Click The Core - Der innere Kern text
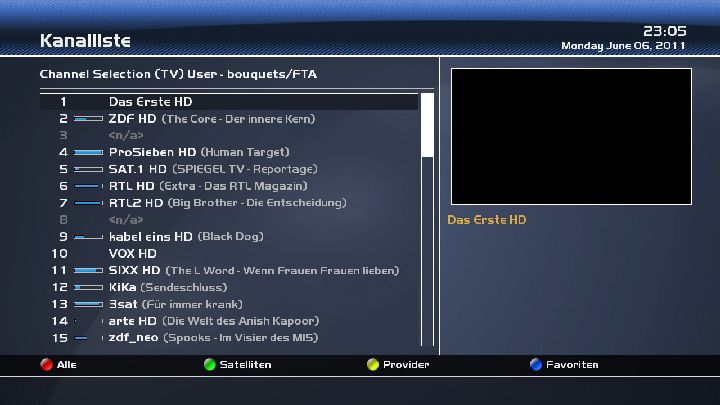720x405 pixels. coord(238,119)
